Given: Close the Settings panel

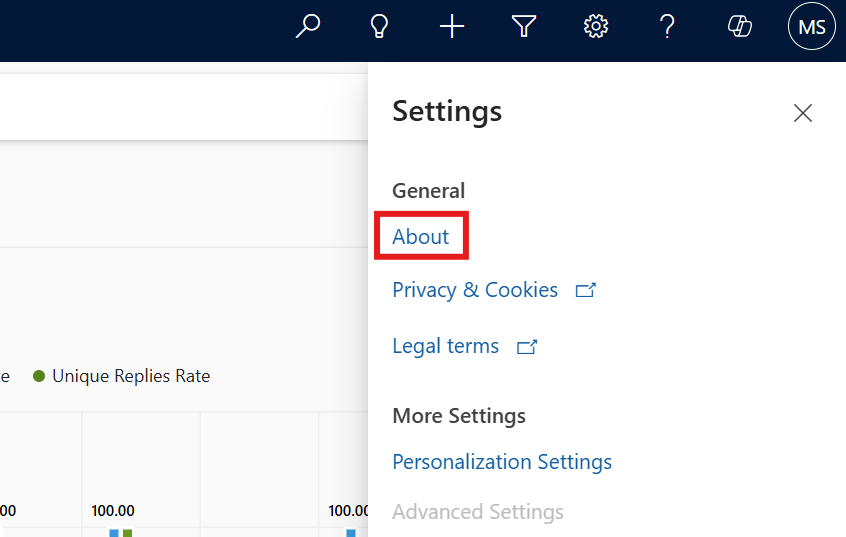Looking at the screenshot, I should click(802, 113).
